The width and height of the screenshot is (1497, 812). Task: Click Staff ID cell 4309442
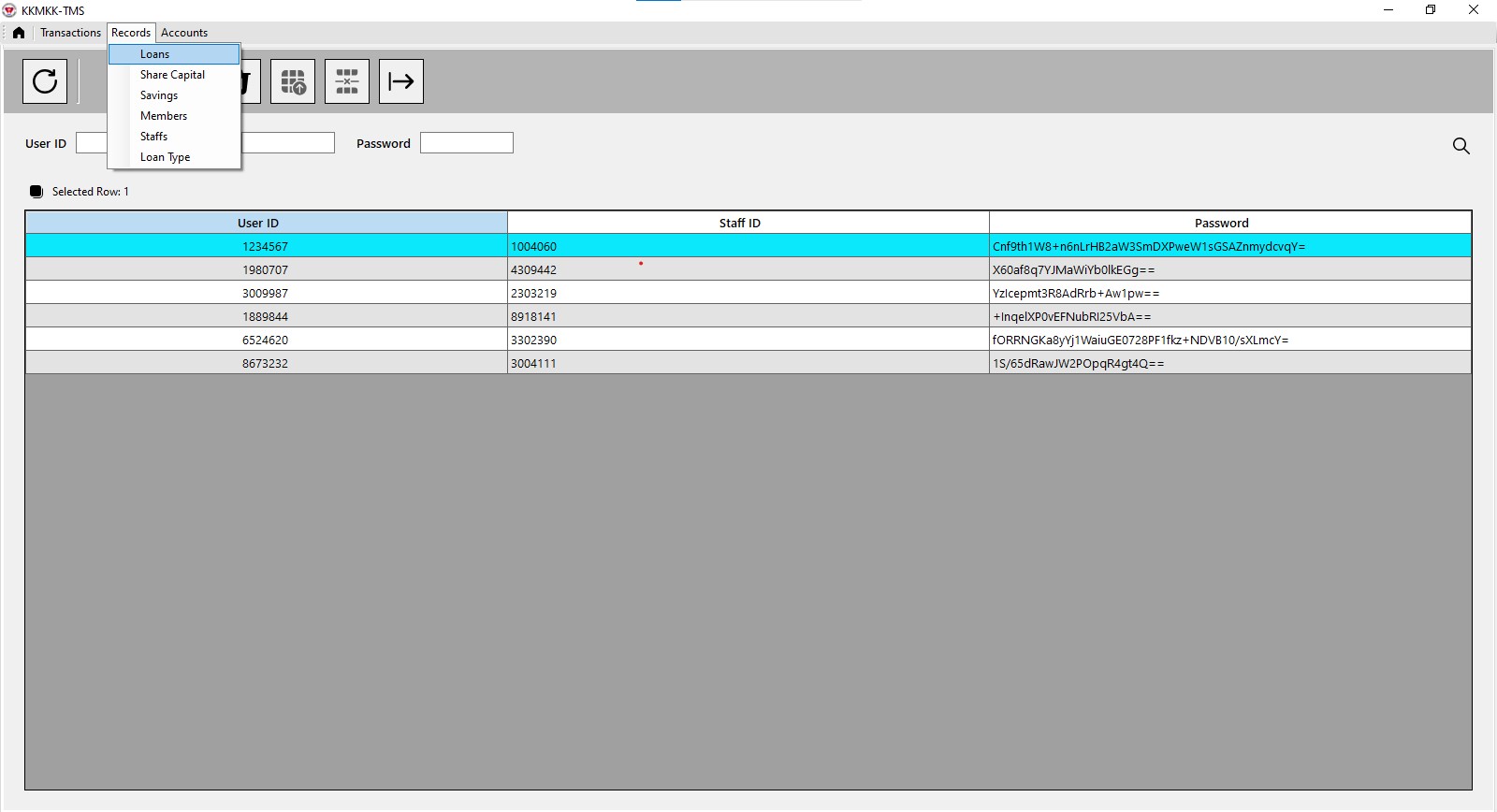coord(748,269)
